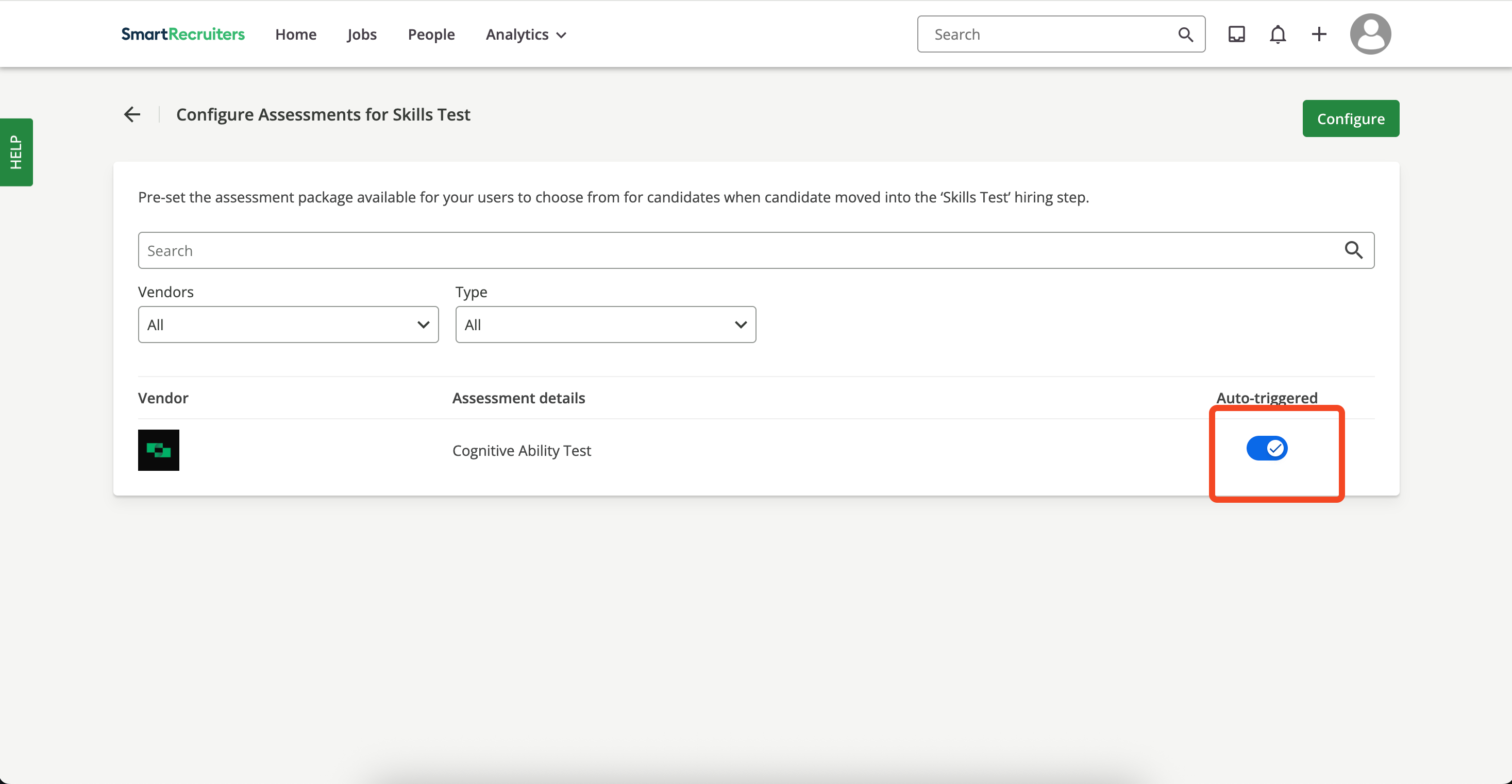
Task: Click the plus create icon
Action: coord(1318,35)
